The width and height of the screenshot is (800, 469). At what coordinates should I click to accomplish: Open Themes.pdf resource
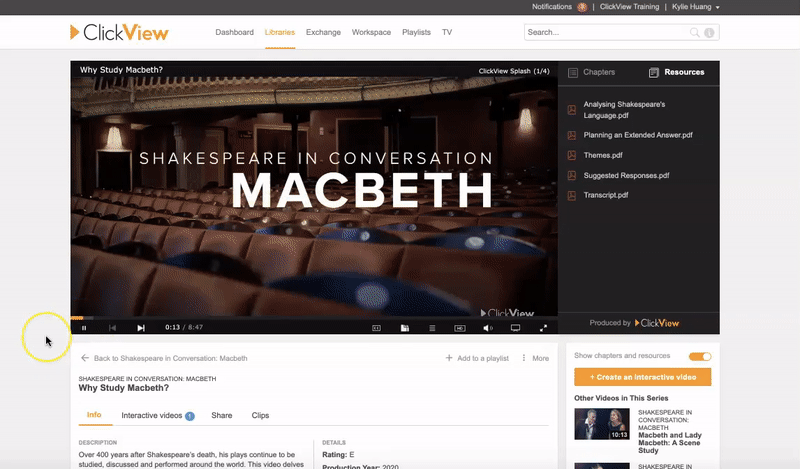click(603, 155)
